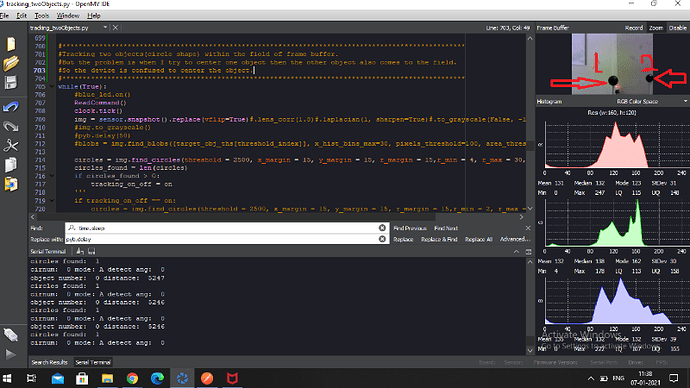Select the Cut scissors icon
Screen dimensions: 690x388
(11, 146)
